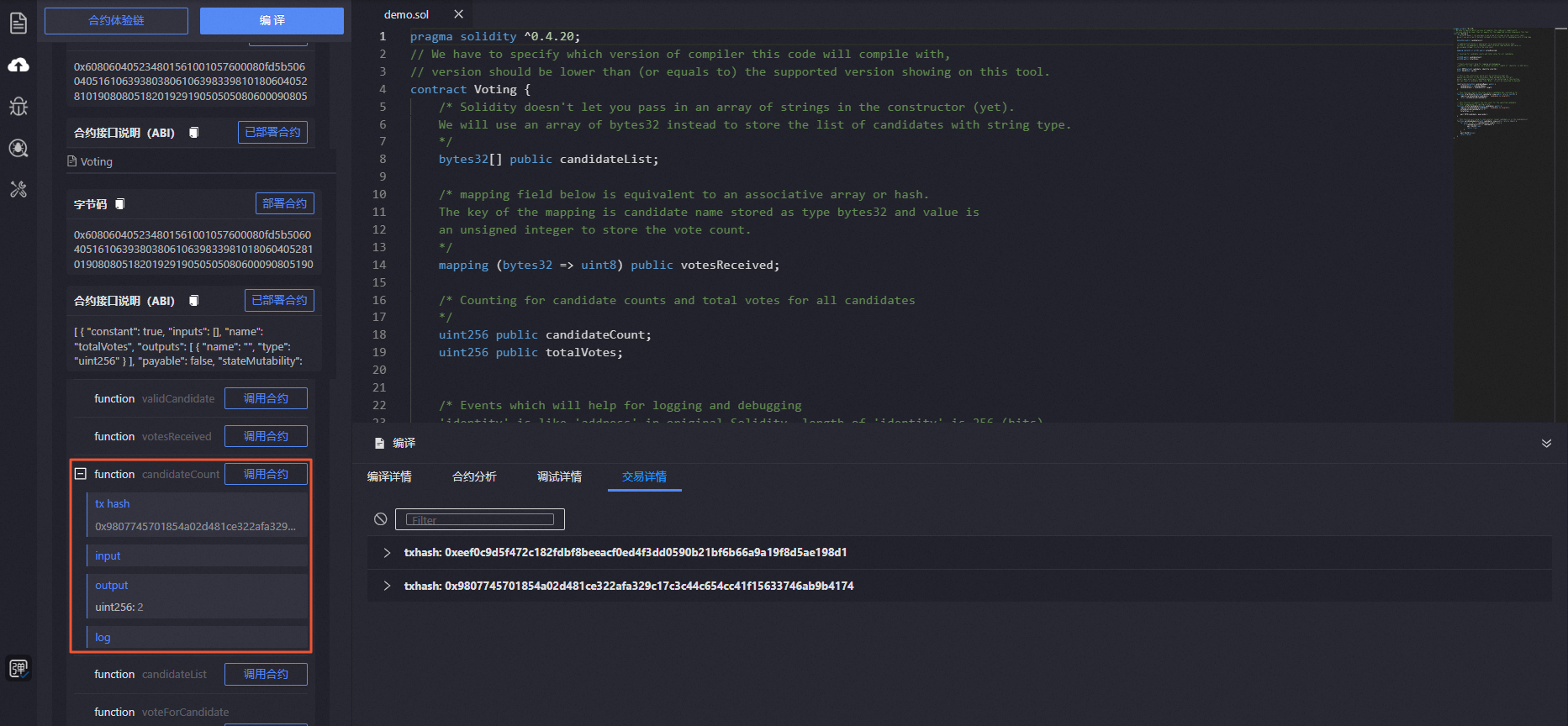1568x726 pixels.
Task: Click 'contract Voting {' code line
Action: tap(470, 89)
